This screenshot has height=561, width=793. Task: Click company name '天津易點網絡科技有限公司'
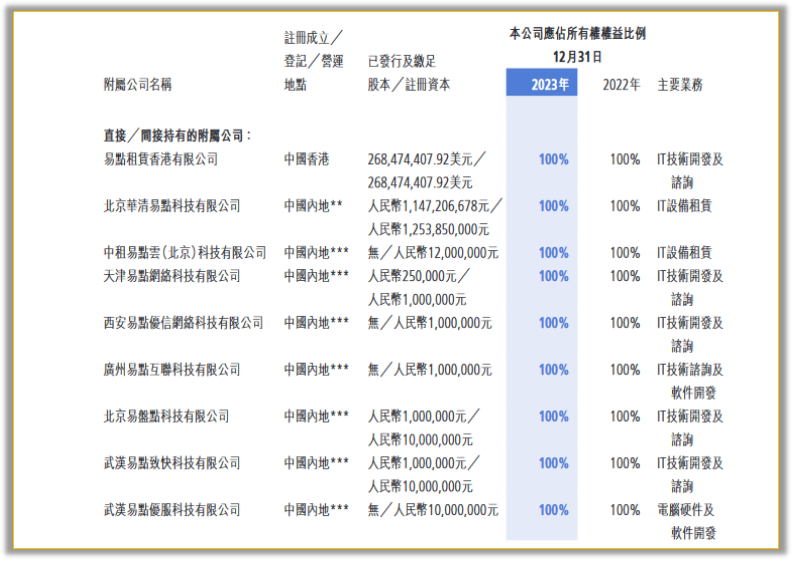pyautogui.click(x=172, y=276)
